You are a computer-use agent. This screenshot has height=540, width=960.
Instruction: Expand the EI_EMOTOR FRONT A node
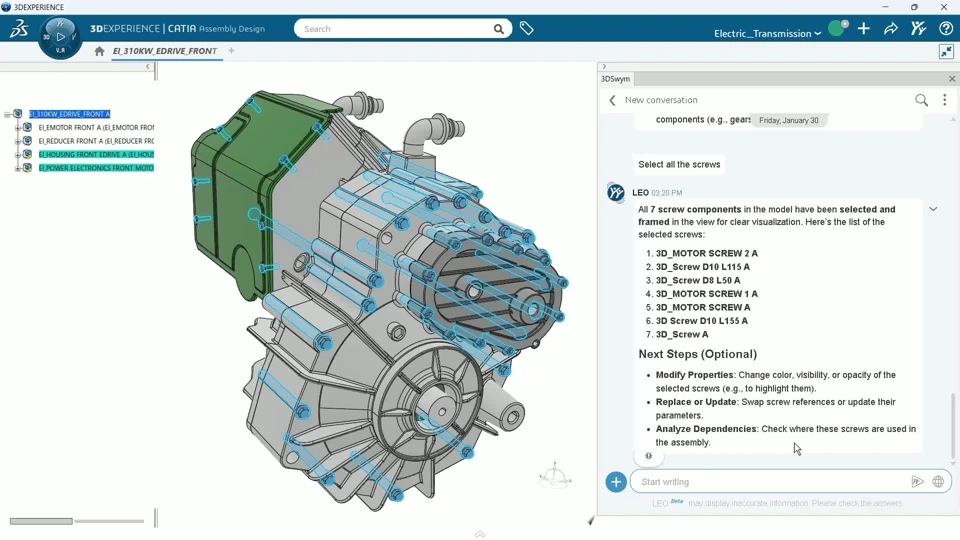coord(18,128)
